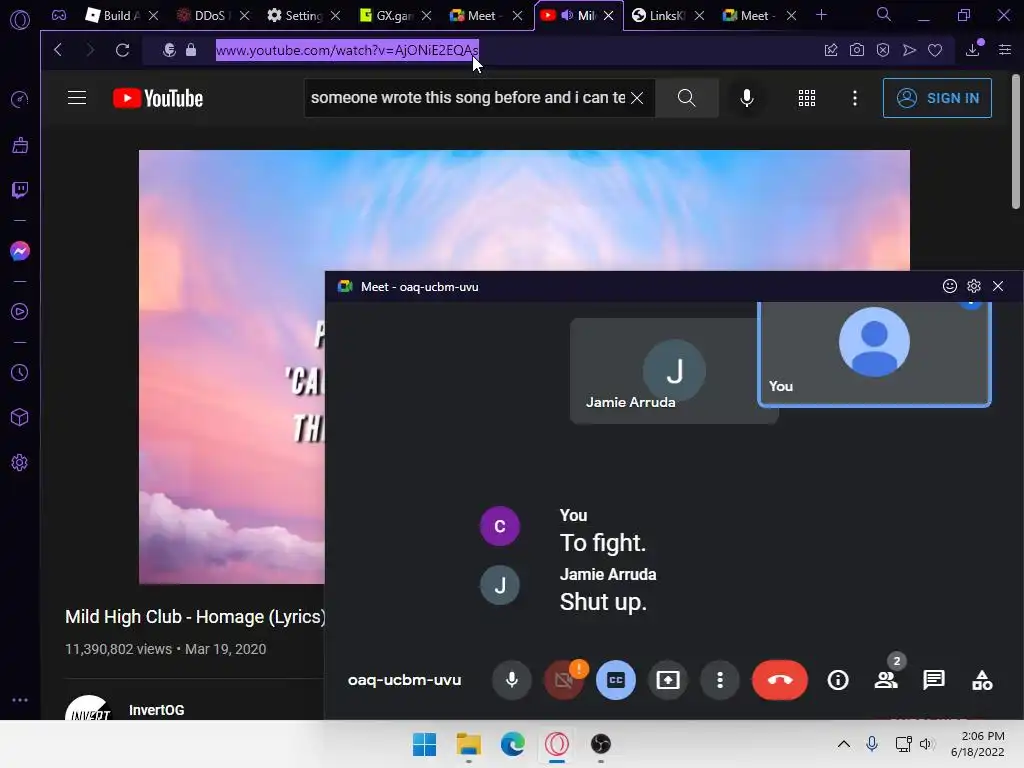Open YouTube settings three-dot menu
This screenshot has width=1024, height=768.
click(x=855, y=98)
